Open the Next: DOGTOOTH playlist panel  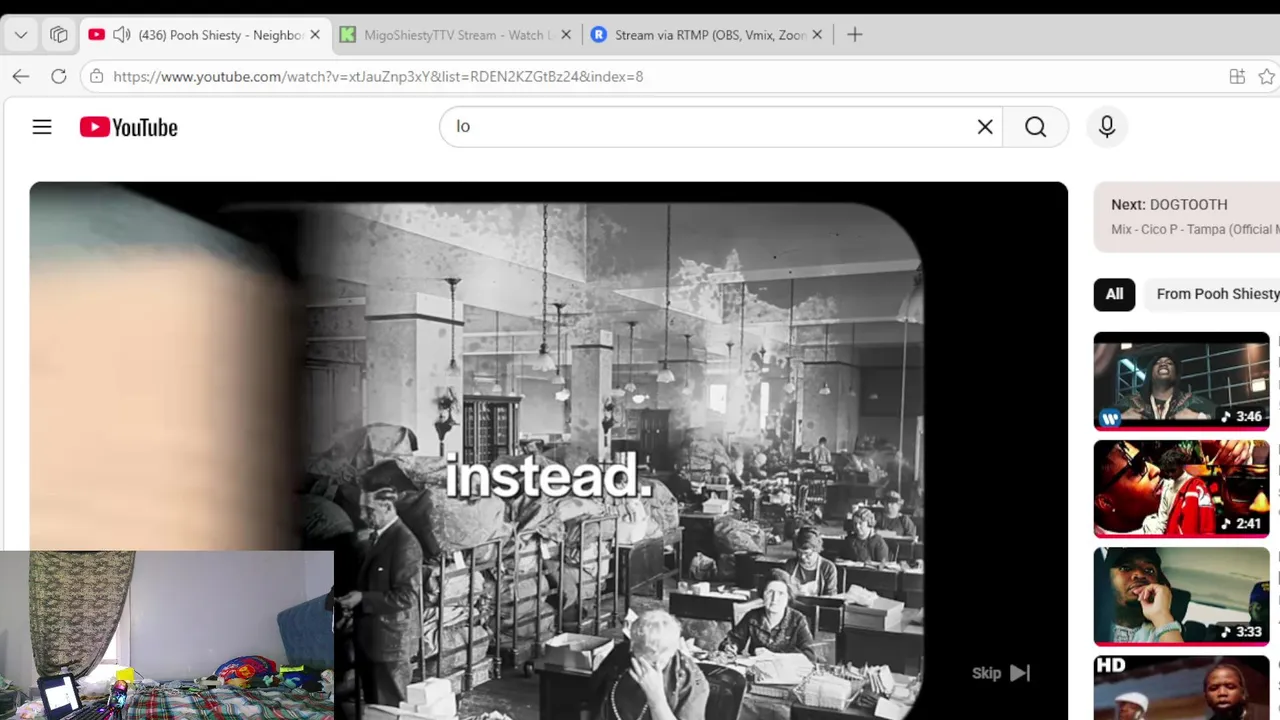(1187, 216)
